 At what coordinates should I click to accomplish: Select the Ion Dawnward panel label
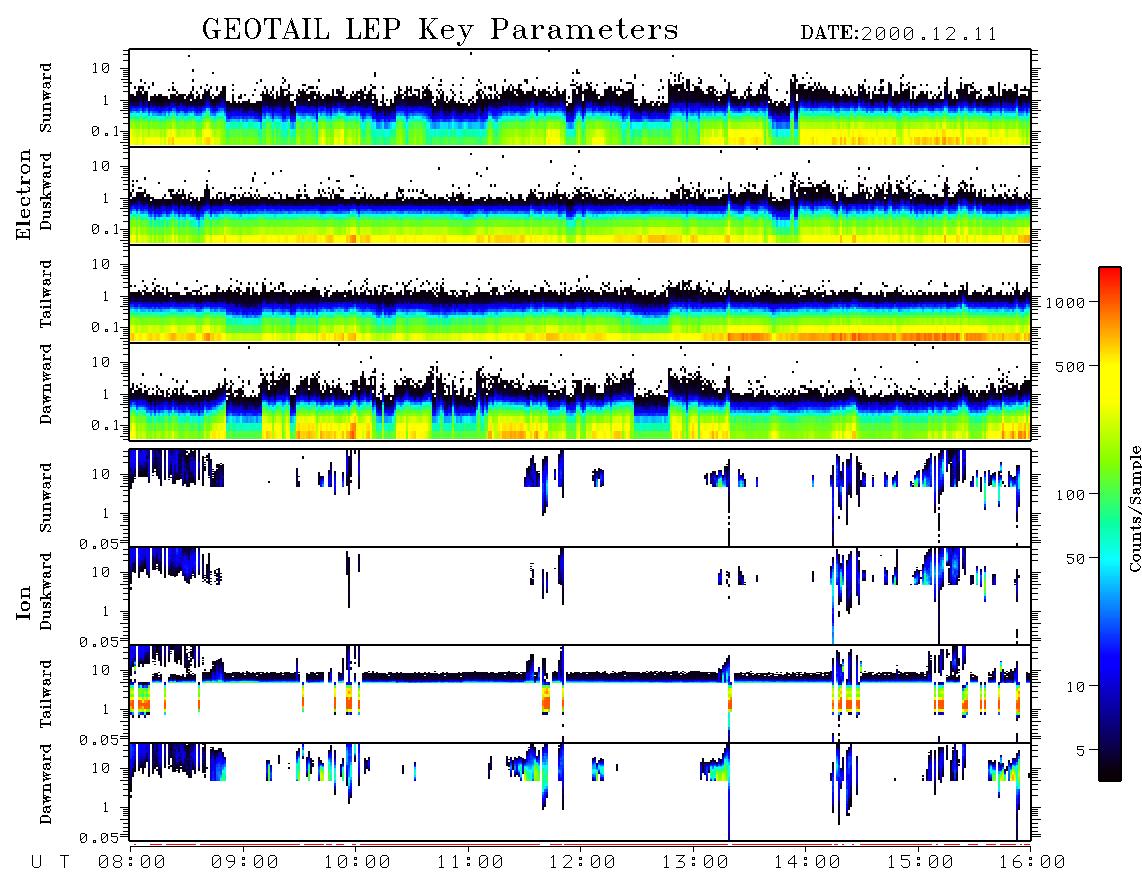(46, 784)
